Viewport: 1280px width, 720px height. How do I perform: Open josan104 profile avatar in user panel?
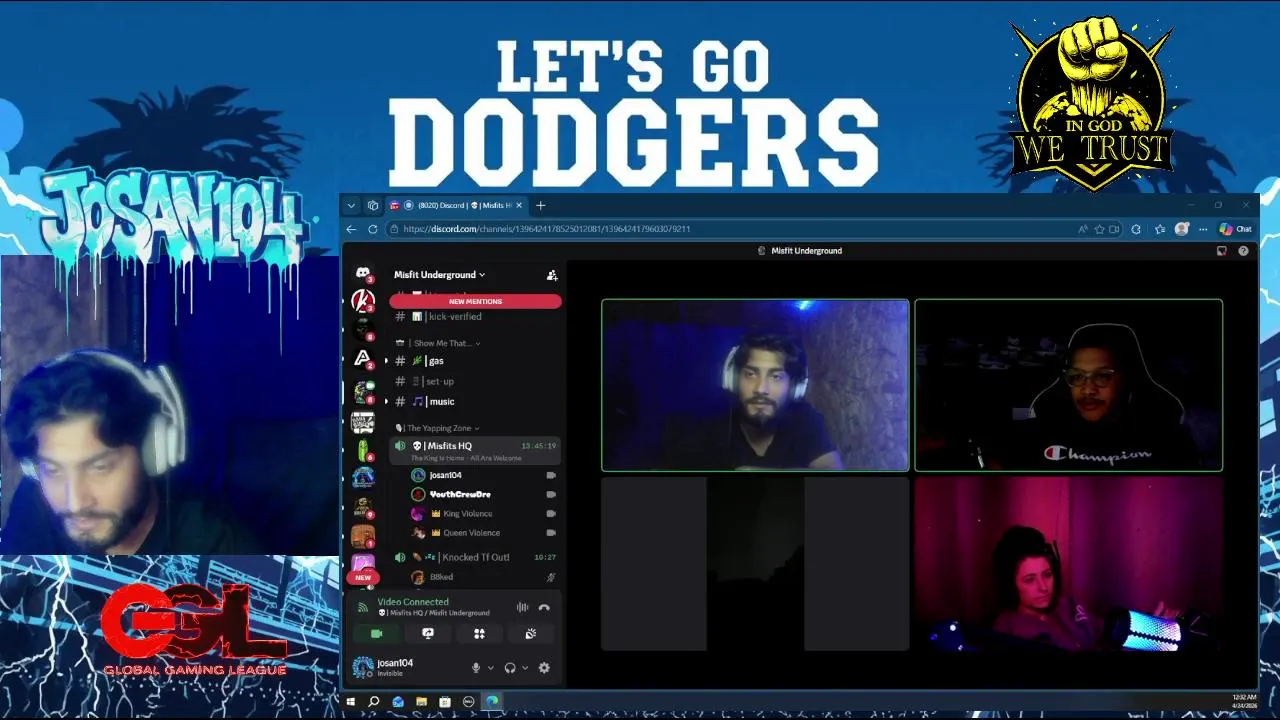click(x=363, y=667)
